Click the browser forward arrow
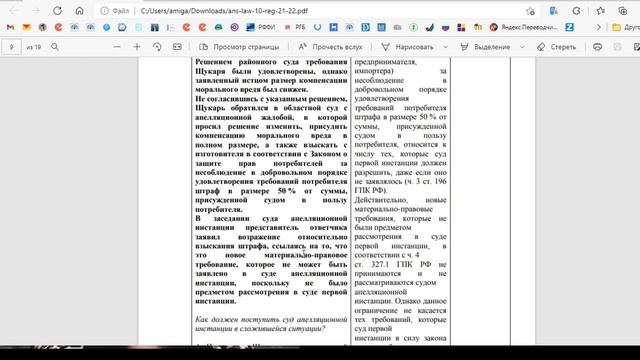640x360 pixels. point(36,11)
